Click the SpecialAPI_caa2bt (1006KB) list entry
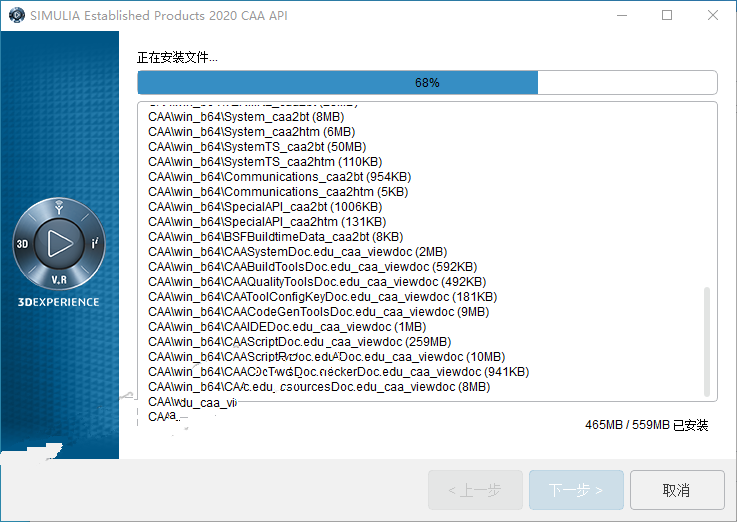The width and height of the screenshot is (737, 522). 265,207
